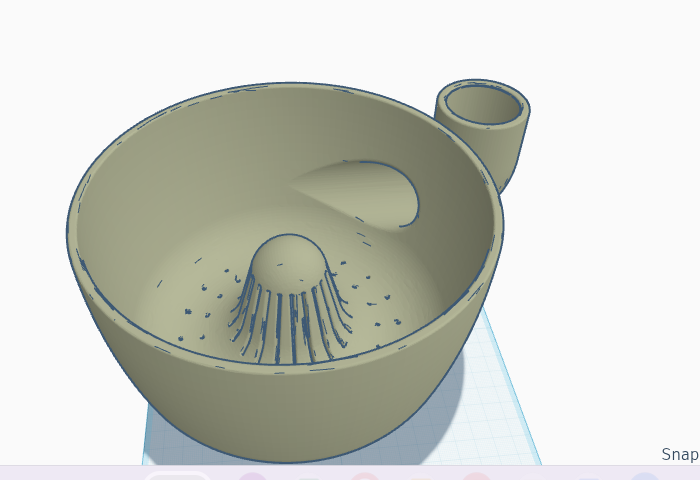This screenshot has width=700, height=480.
Task: Select the central dome of the juicer
Action: point(288,257)
